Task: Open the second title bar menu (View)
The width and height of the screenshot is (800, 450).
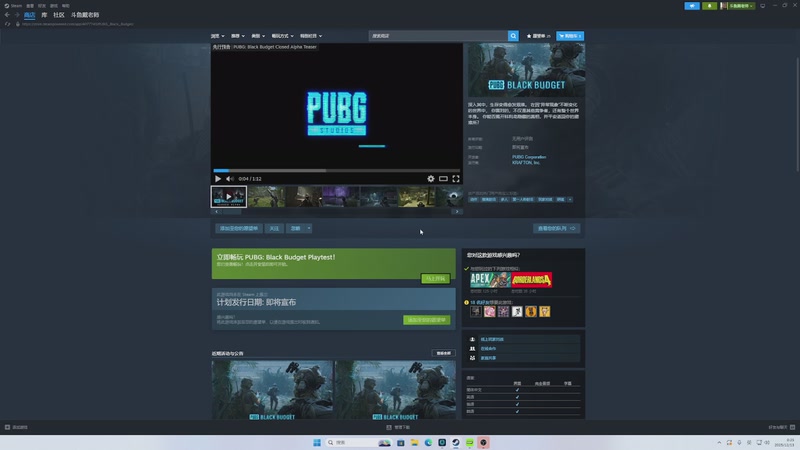Action: (30, 6)
